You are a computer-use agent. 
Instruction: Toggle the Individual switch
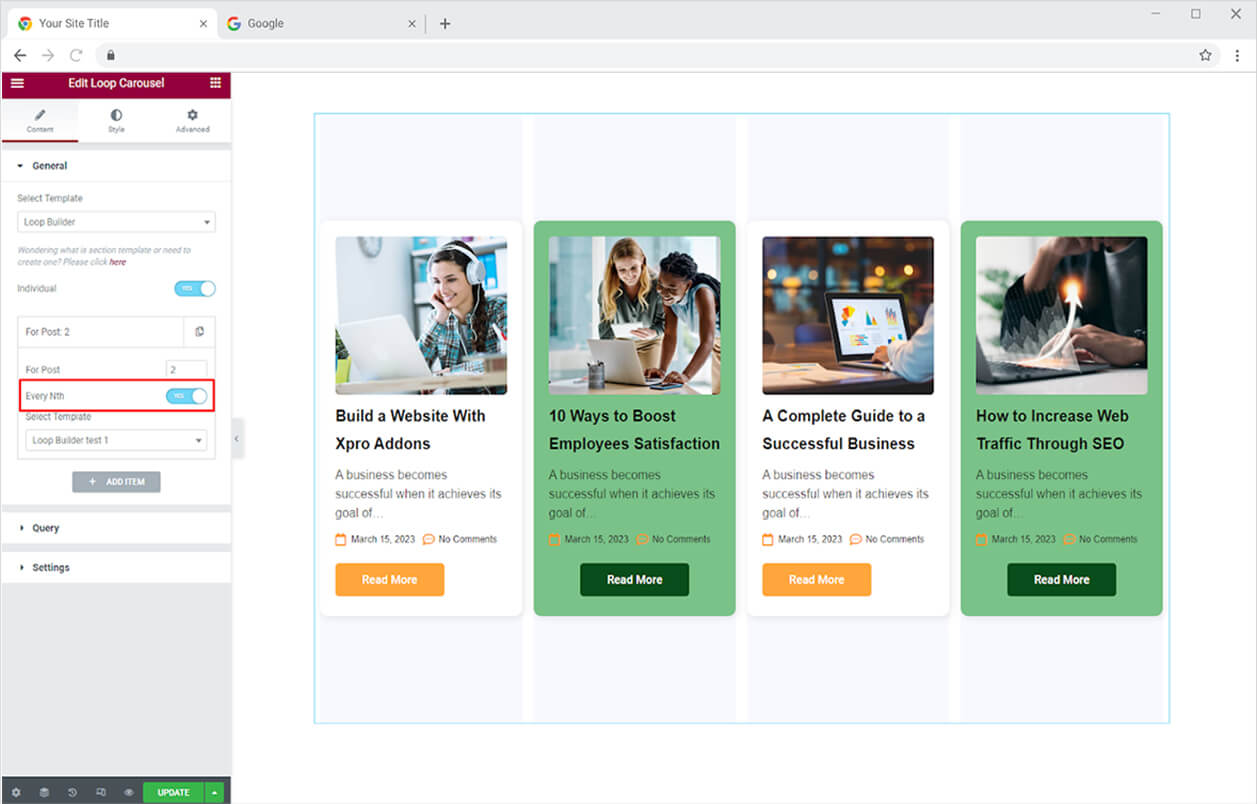point(194,289)
